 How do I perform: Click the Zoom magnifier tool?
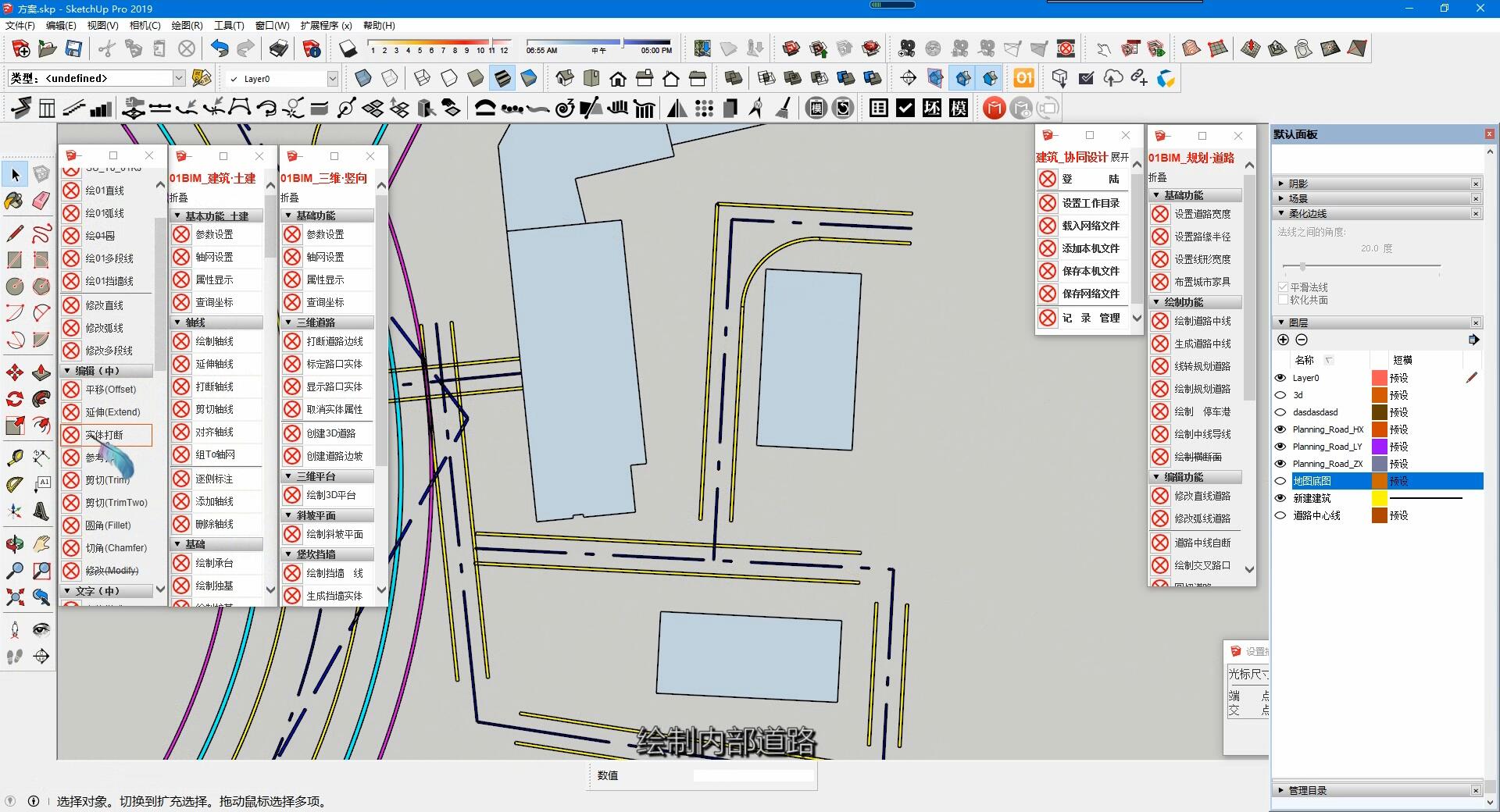(x=15, y=570)
